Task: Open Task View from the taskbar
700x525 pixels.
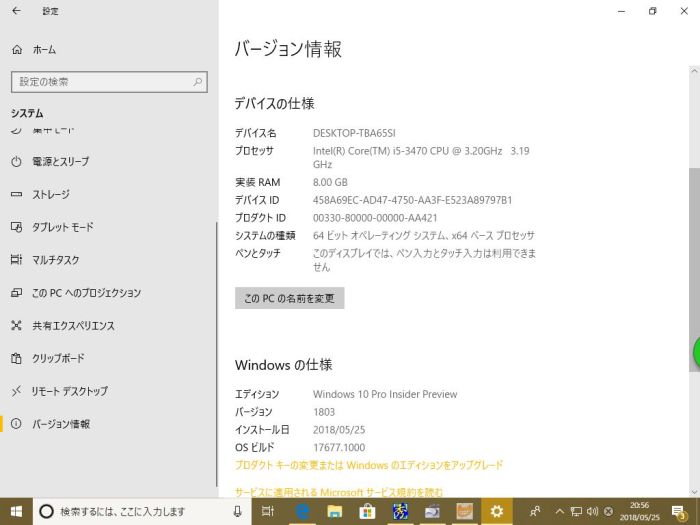Action: tap(268, 511)
